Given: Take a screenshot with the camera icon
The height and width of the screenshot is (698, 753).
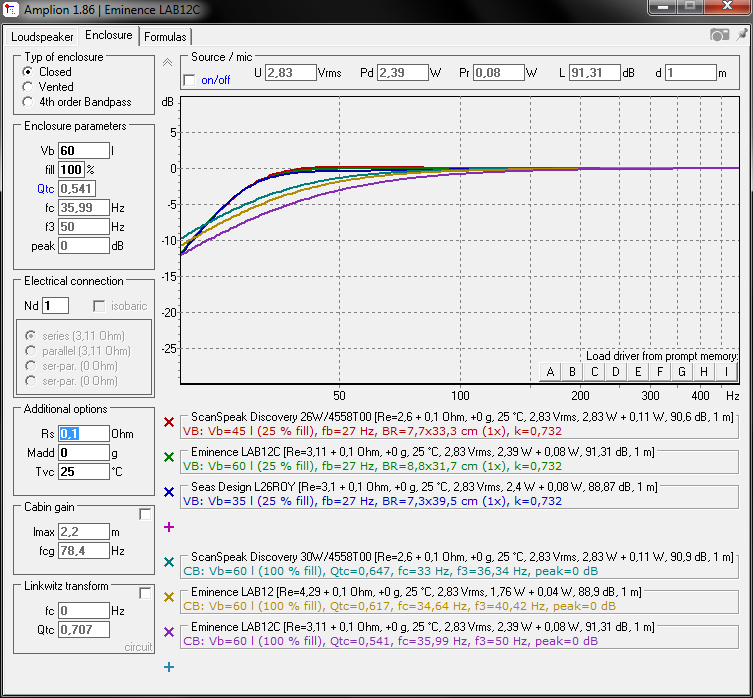Looking at the screenshot, I should (719, 35).
